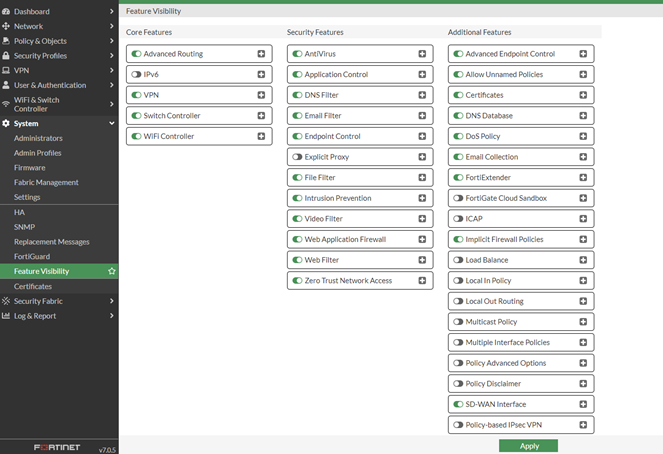Click the plus icon for DNS Filter
The image size is (663, 454).
[422, 95]
